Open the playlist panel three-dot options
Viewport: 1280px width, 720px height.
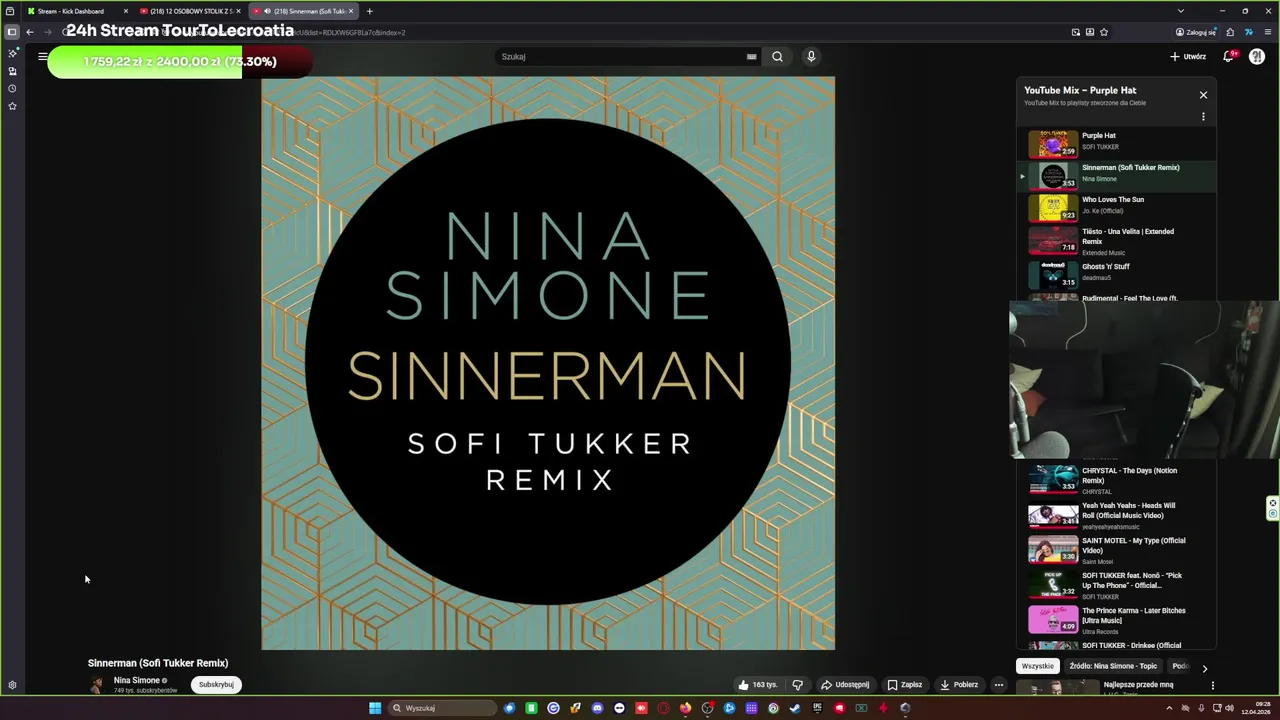tap(1203, 117)
